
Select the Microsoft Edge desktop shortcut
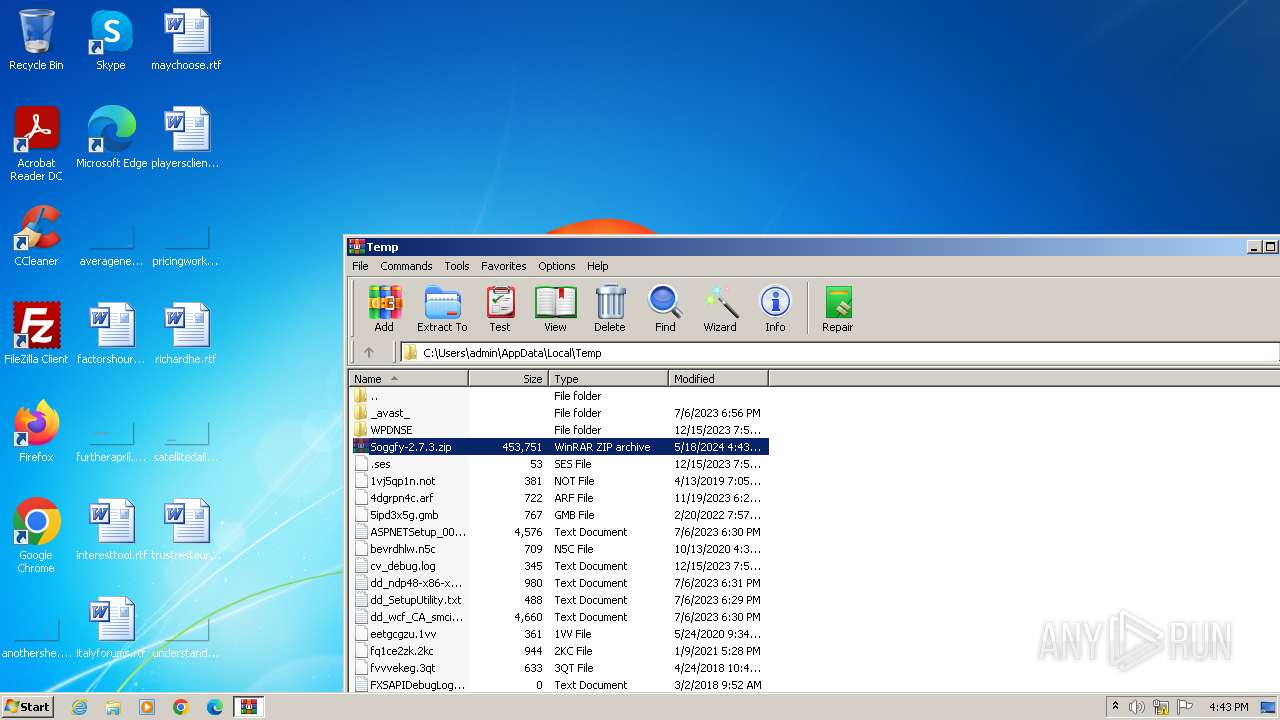(x=111, y=138)
